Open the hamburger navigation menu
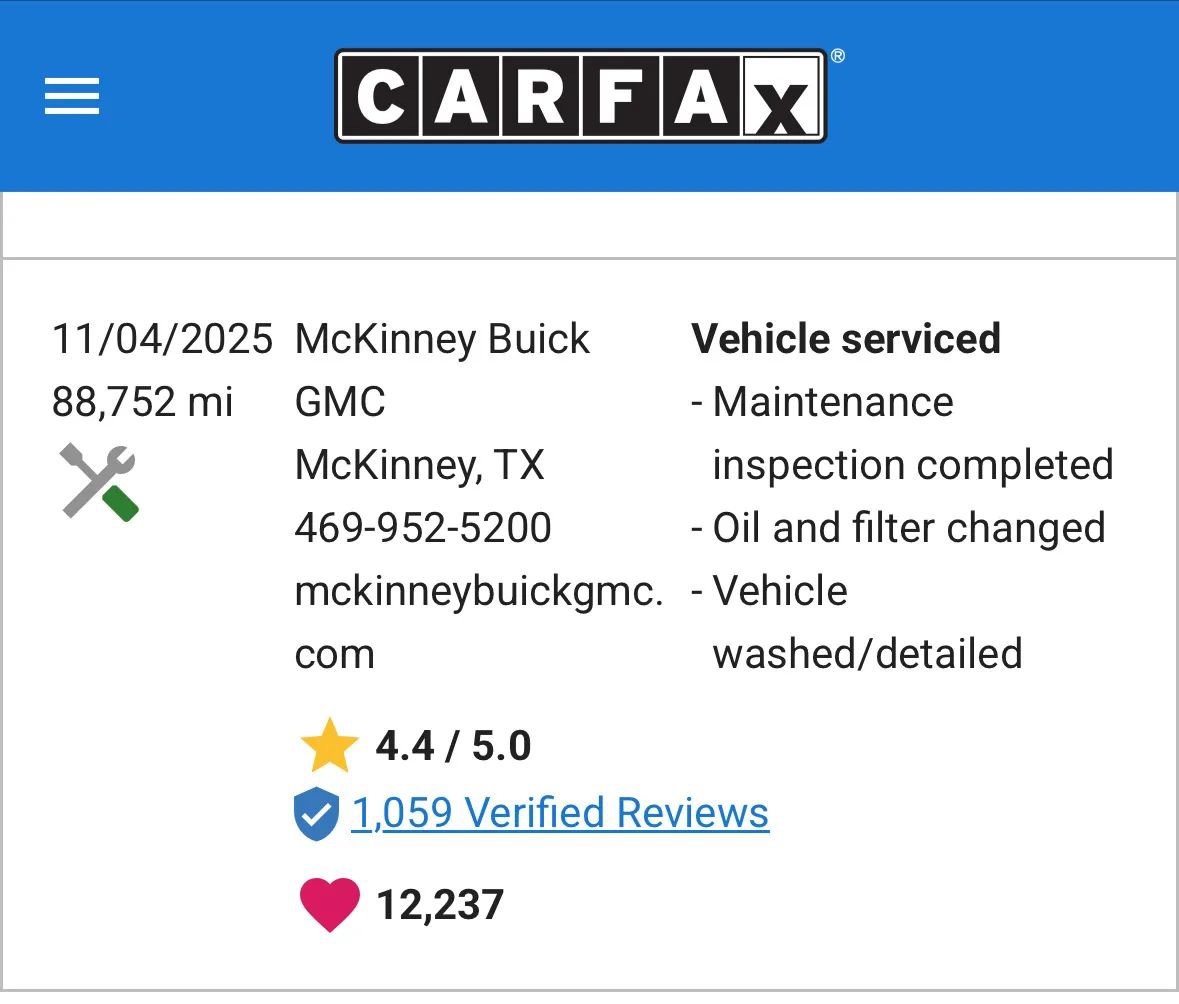The image size is (1179, 1004). pos(71,96)
